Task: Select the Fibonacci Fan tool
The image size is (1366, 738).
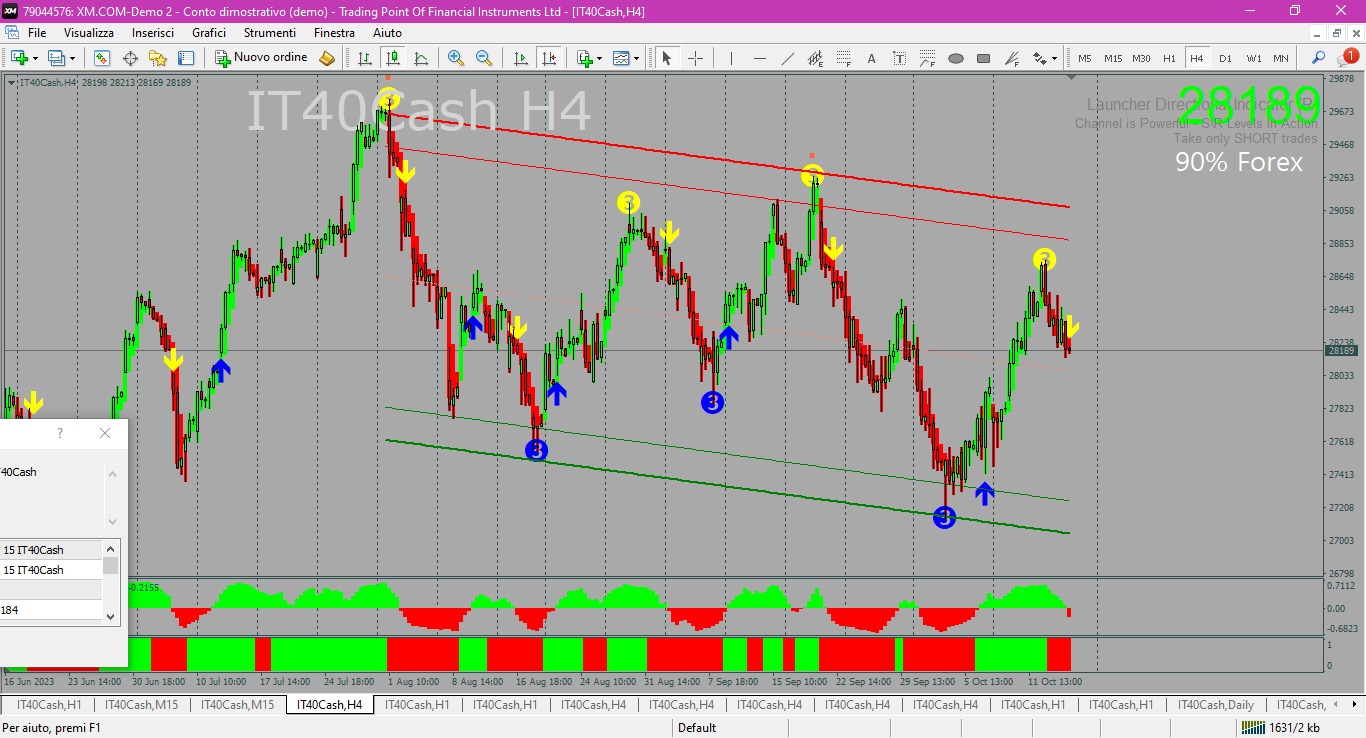Action: (x=1013, y=58)
